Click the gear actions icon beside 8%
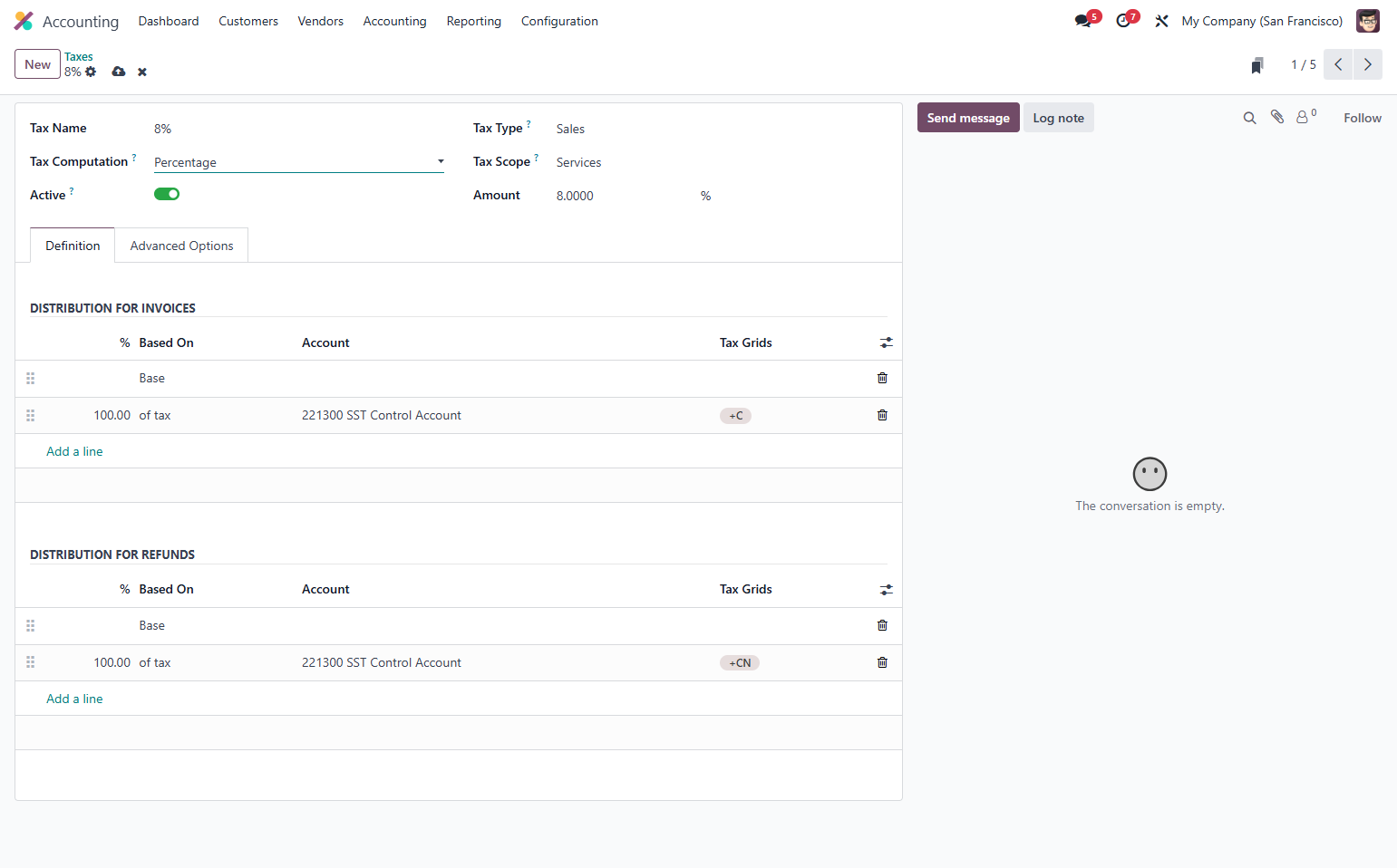The image size is (1397, 868). (x=91, y=72)
